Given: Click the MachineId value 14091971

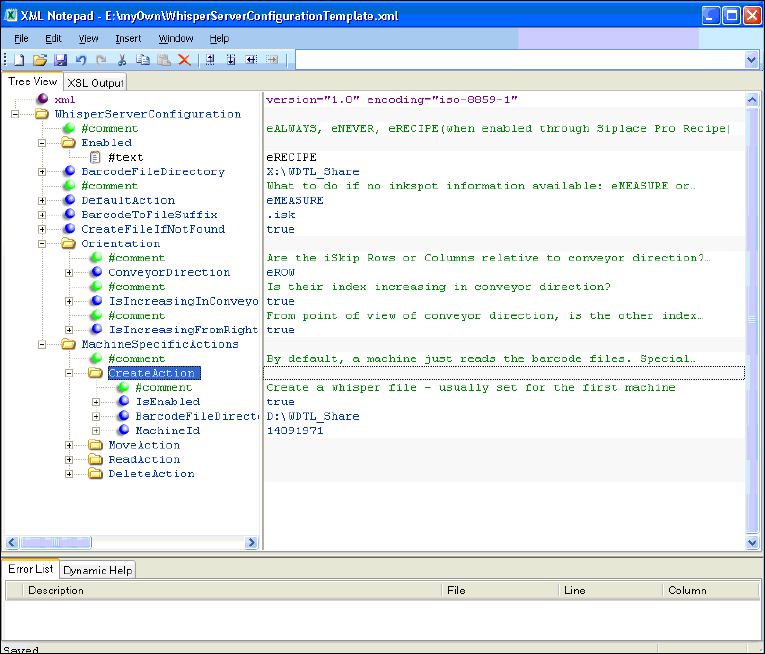Looking at the screenshot, I should click(x=295, y=431).
